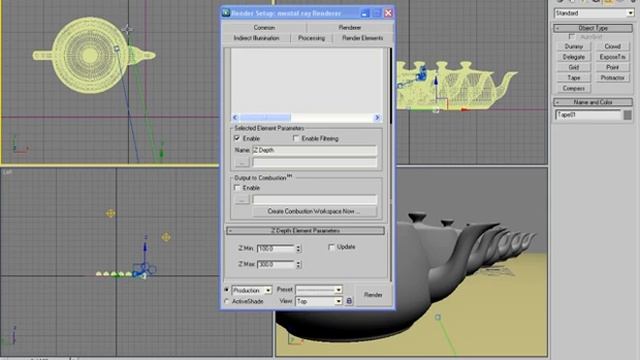Click the Z Max value field
Screen dimensions: 640x360
(x=276, y=264)
